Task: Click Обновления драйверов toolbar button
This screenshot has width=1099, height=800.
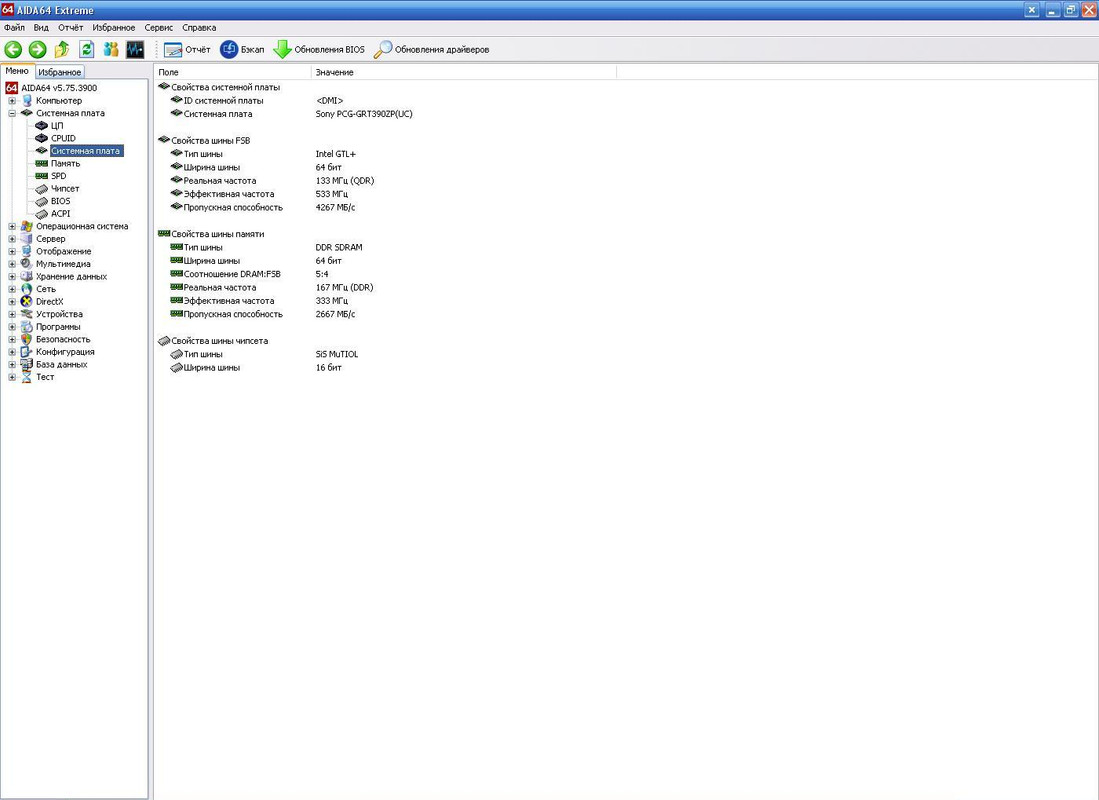Action: tap(432, 50)
